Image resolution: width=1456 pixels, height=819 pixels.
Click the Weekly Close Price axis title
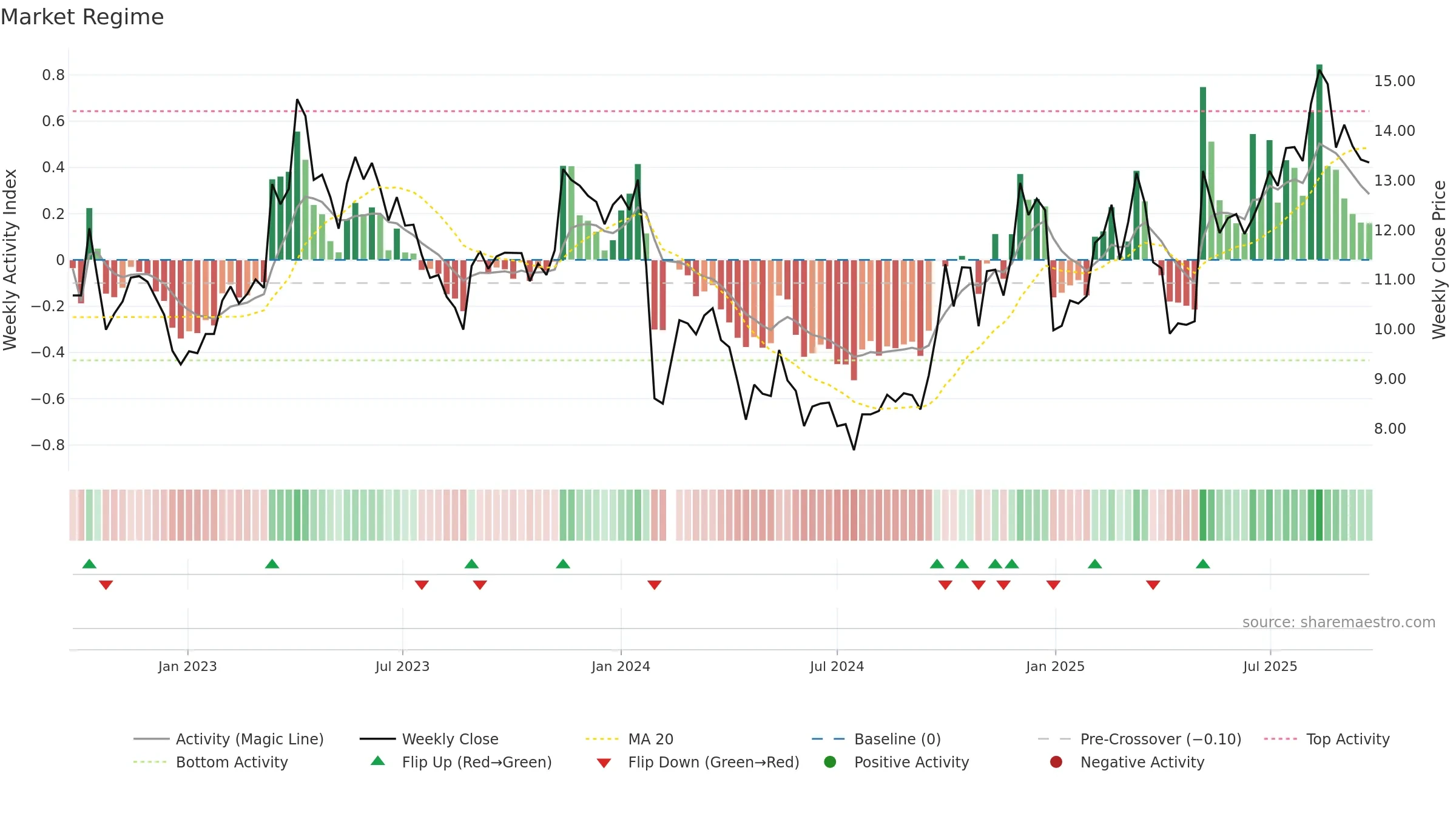pyautogui.click(x=1439, y=260)
